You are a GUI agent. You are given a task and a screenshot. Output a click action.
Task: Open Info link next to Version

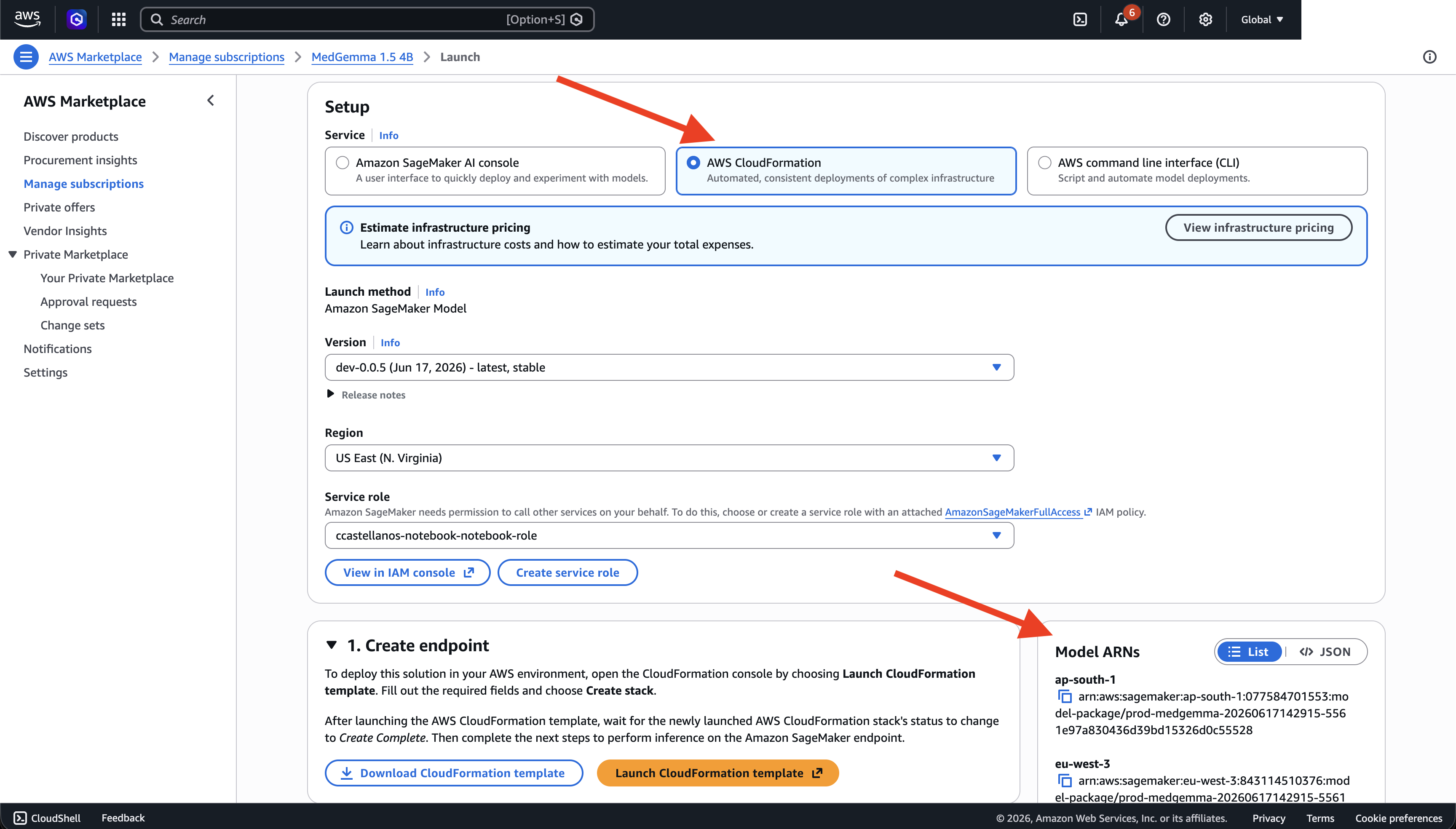[390, 343]
